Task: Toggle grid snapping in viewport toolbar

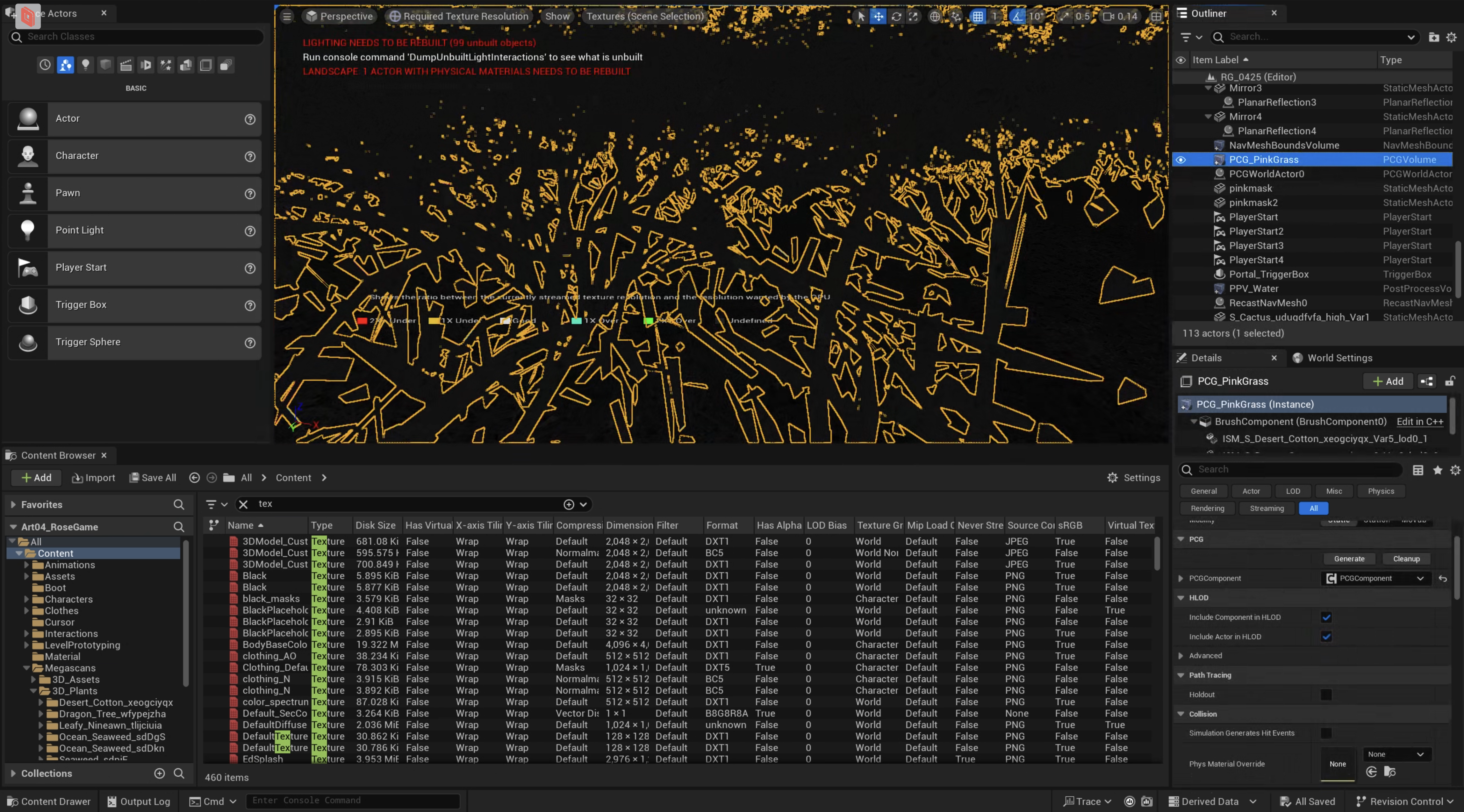Action: 978,17
